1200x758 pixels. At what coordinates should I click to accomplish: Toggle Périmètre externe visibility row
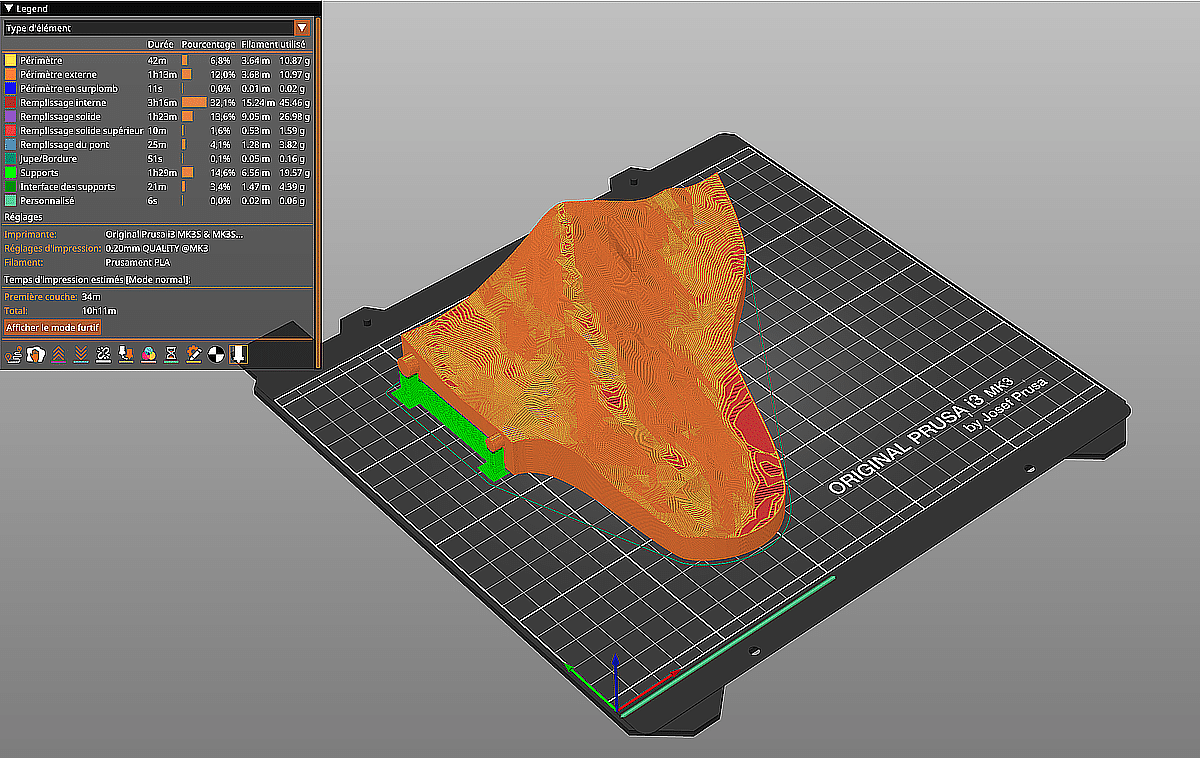58,75
